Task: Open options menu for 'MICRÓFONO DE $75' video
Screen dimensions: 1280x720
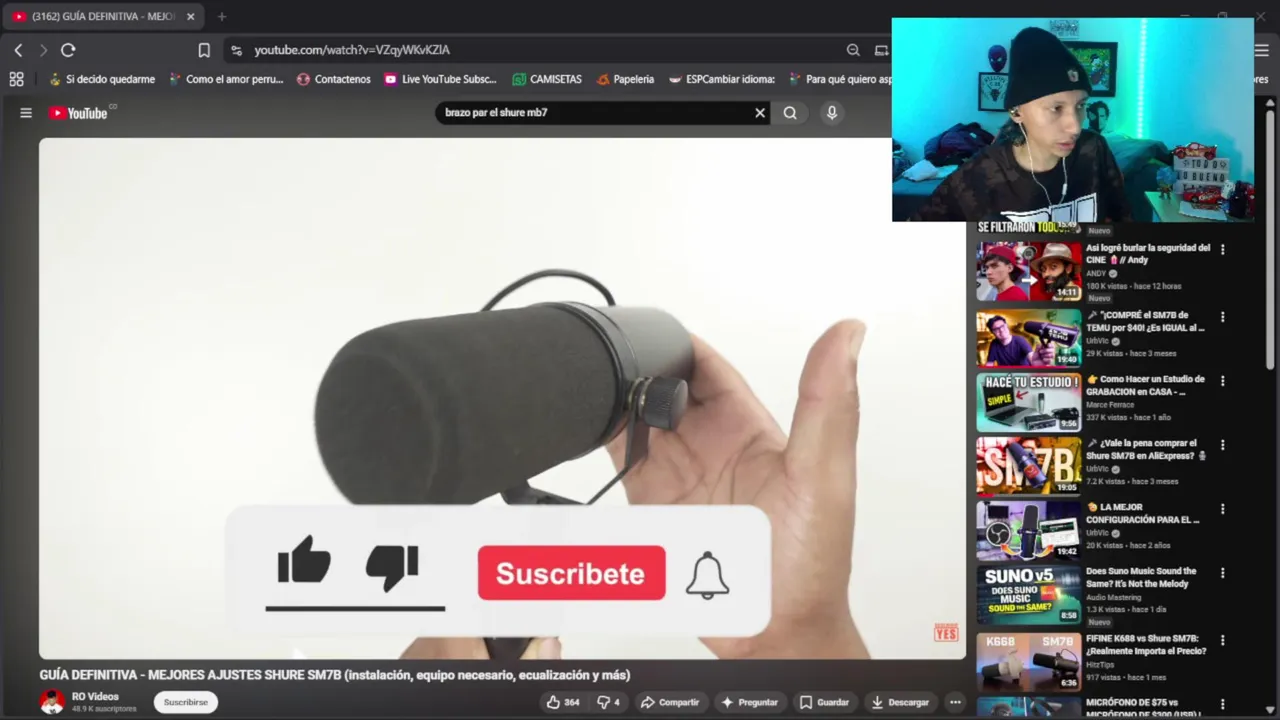Action: pyautogui.click(x=1222, y=704)
